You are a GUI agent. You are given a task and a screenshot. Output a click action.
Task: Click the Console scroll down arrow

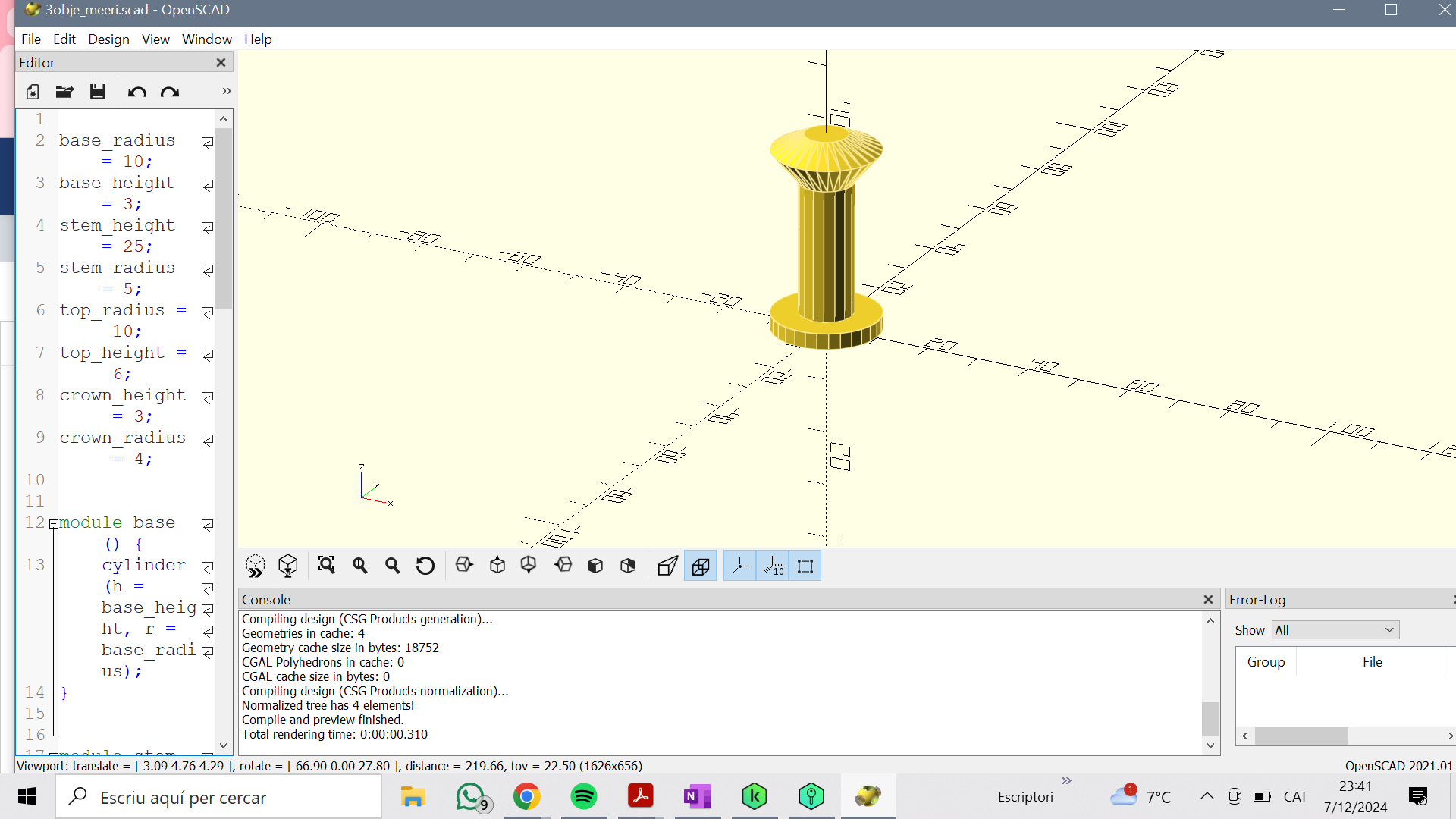[1210, 745]
